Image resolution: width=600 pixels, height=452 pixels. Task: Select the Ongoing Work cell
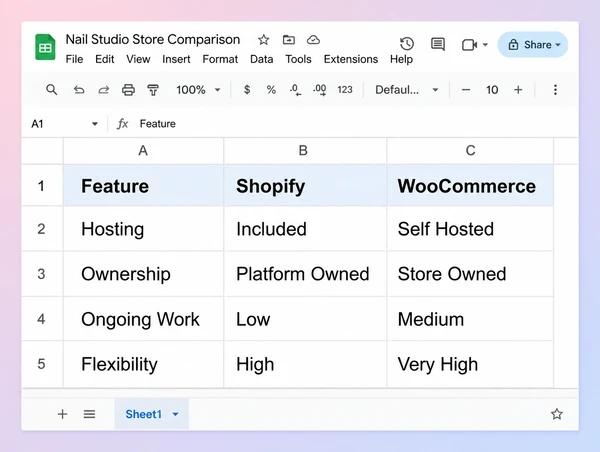coord(143,319)
